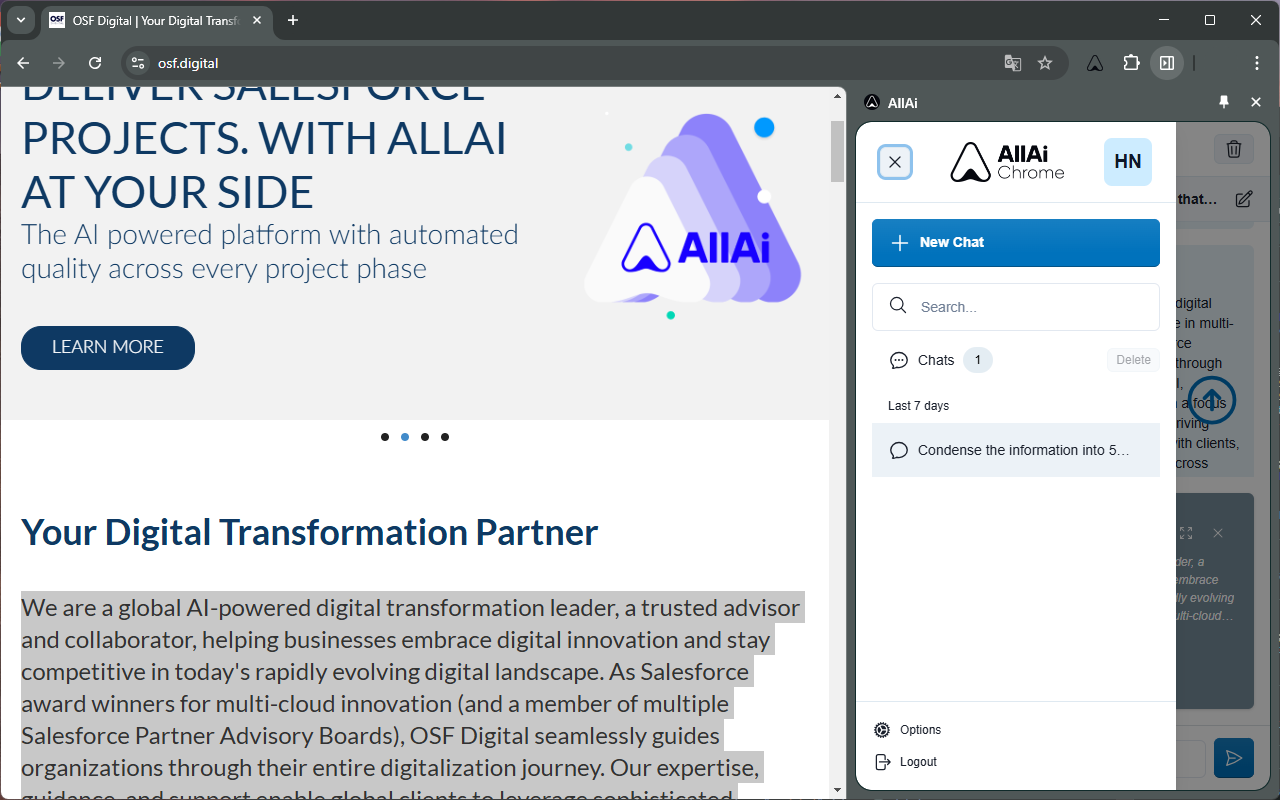Log out using Logout
Image resolution: width=1280 pixels, height=800 pixels.
click(x=906, y=762)
